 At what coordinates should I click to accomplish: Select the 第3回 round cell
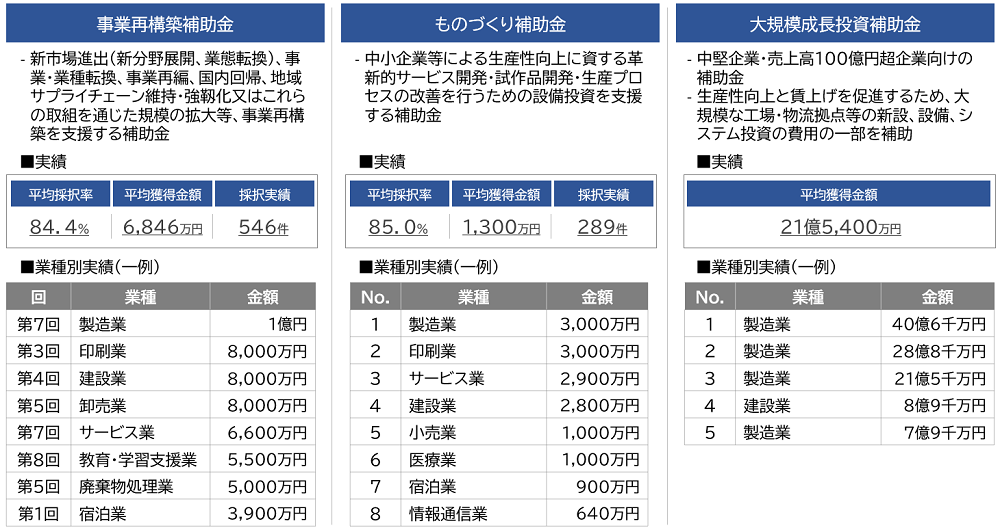tap(38, 351)
